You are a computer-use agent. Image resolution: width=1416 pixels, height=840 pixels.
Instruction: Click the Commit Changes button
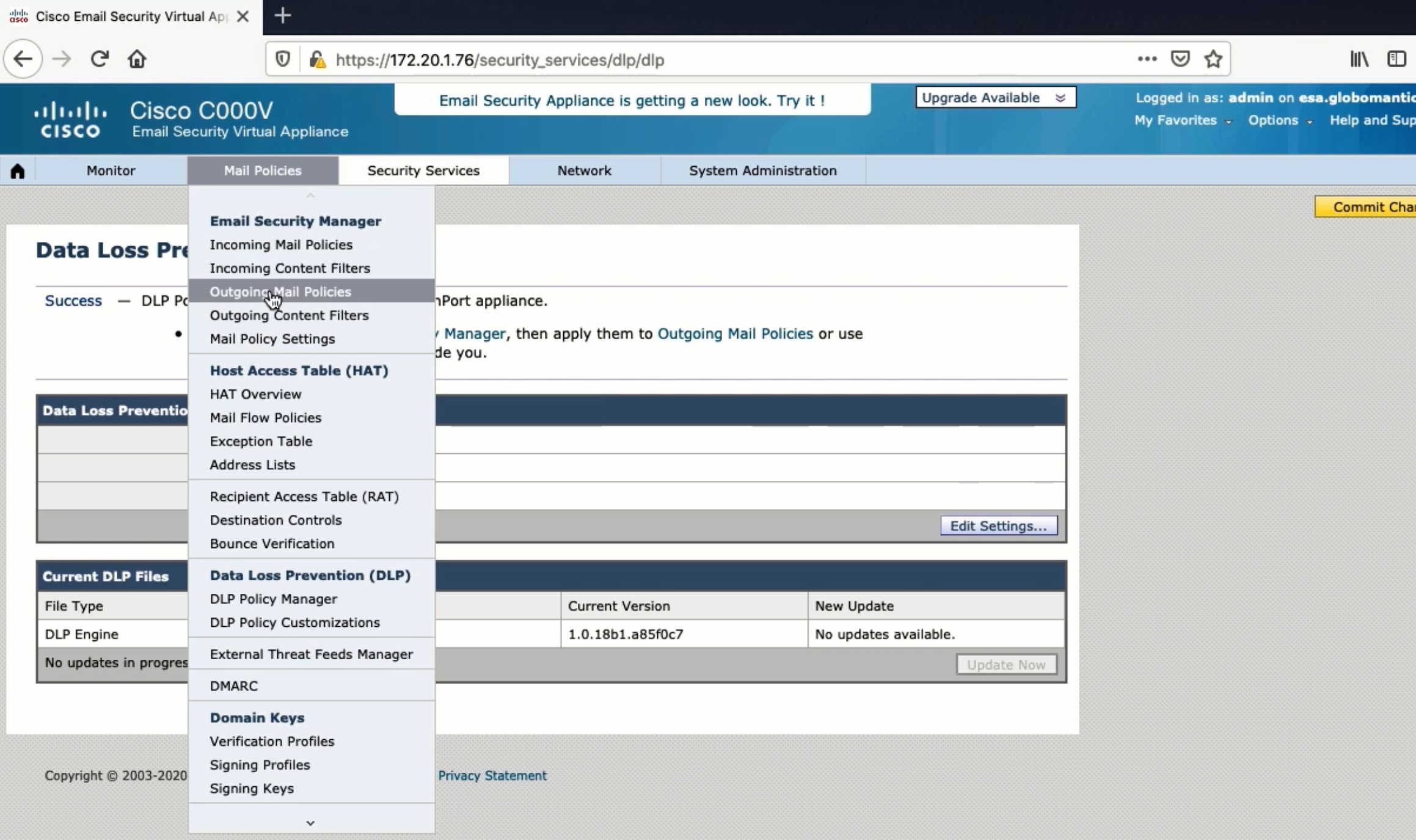(x=1366, y=207)
